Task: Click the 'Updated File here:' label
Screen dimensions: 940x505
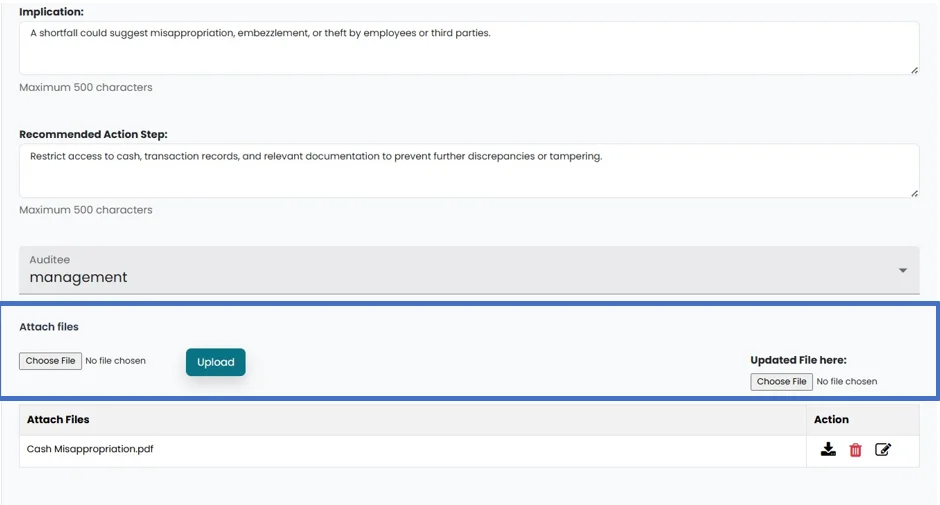Action: tap(798, 360)
